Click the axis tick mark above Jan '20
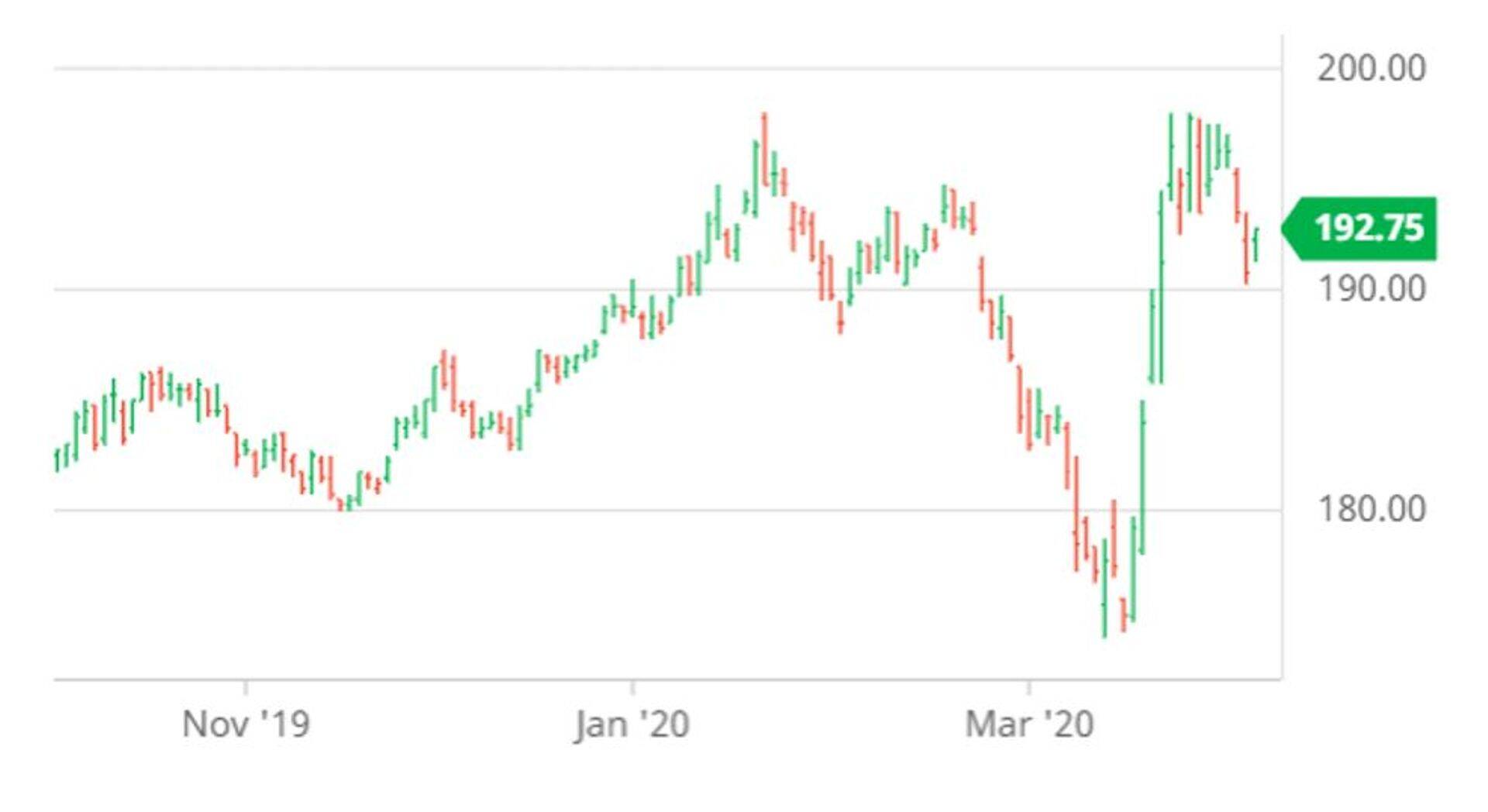The height and width of the screenshot is (812, 1488). pyautogui.click(x=632, y=687)
